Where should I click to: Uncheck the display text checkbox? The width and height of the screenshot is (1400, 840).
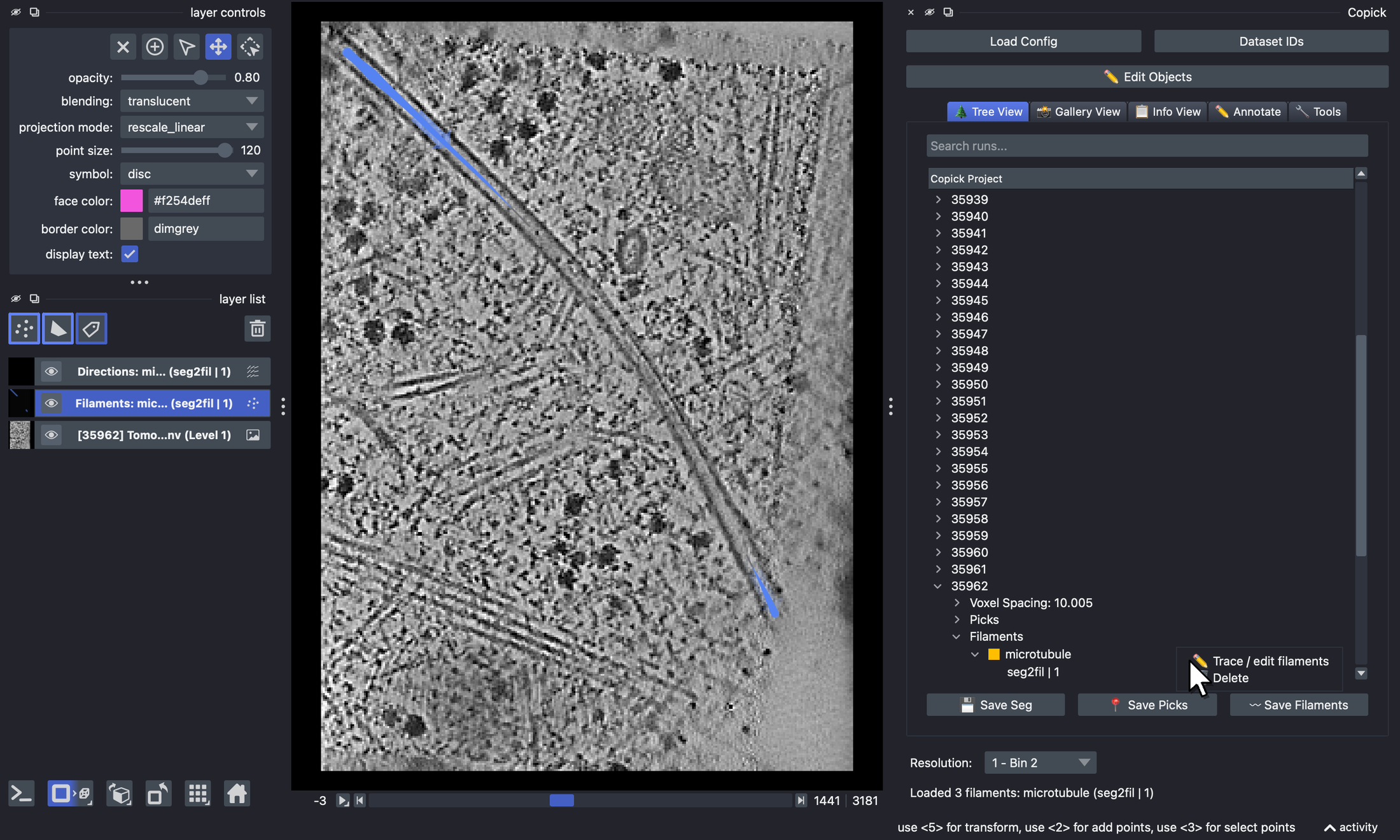130,254
